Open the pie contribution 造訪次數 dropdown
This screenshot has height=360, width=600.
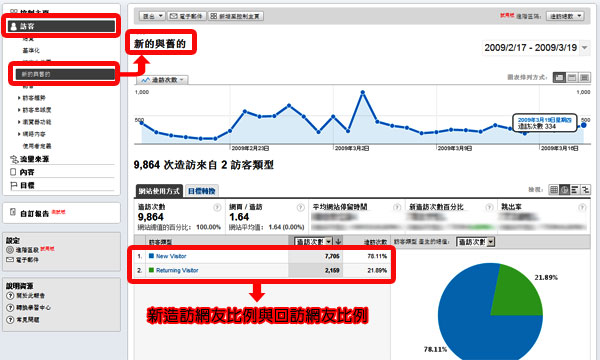pyautogui.click(x=476, y=242)
